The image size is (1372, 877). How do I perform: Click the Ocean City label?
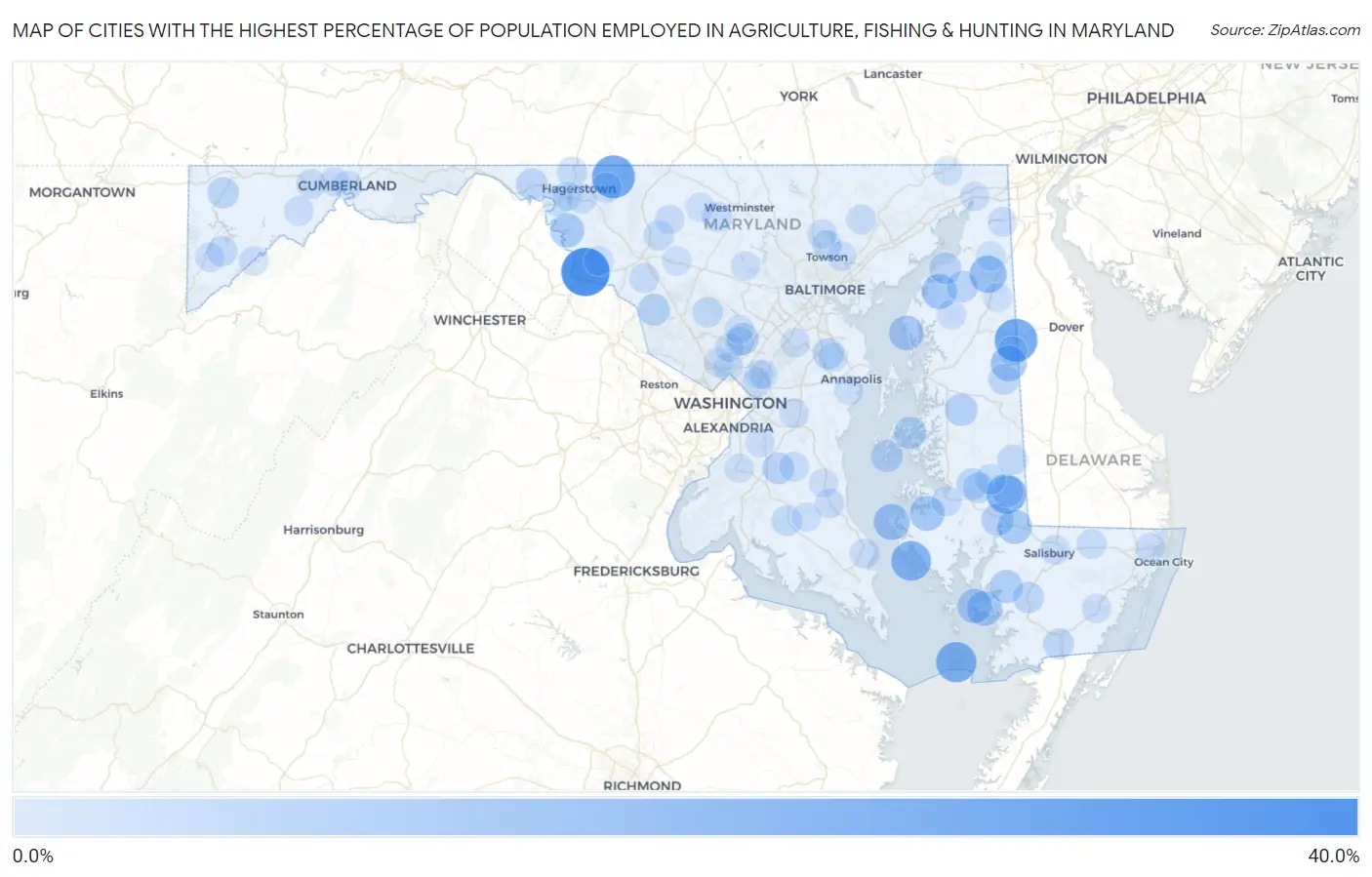click(1163, 562)
